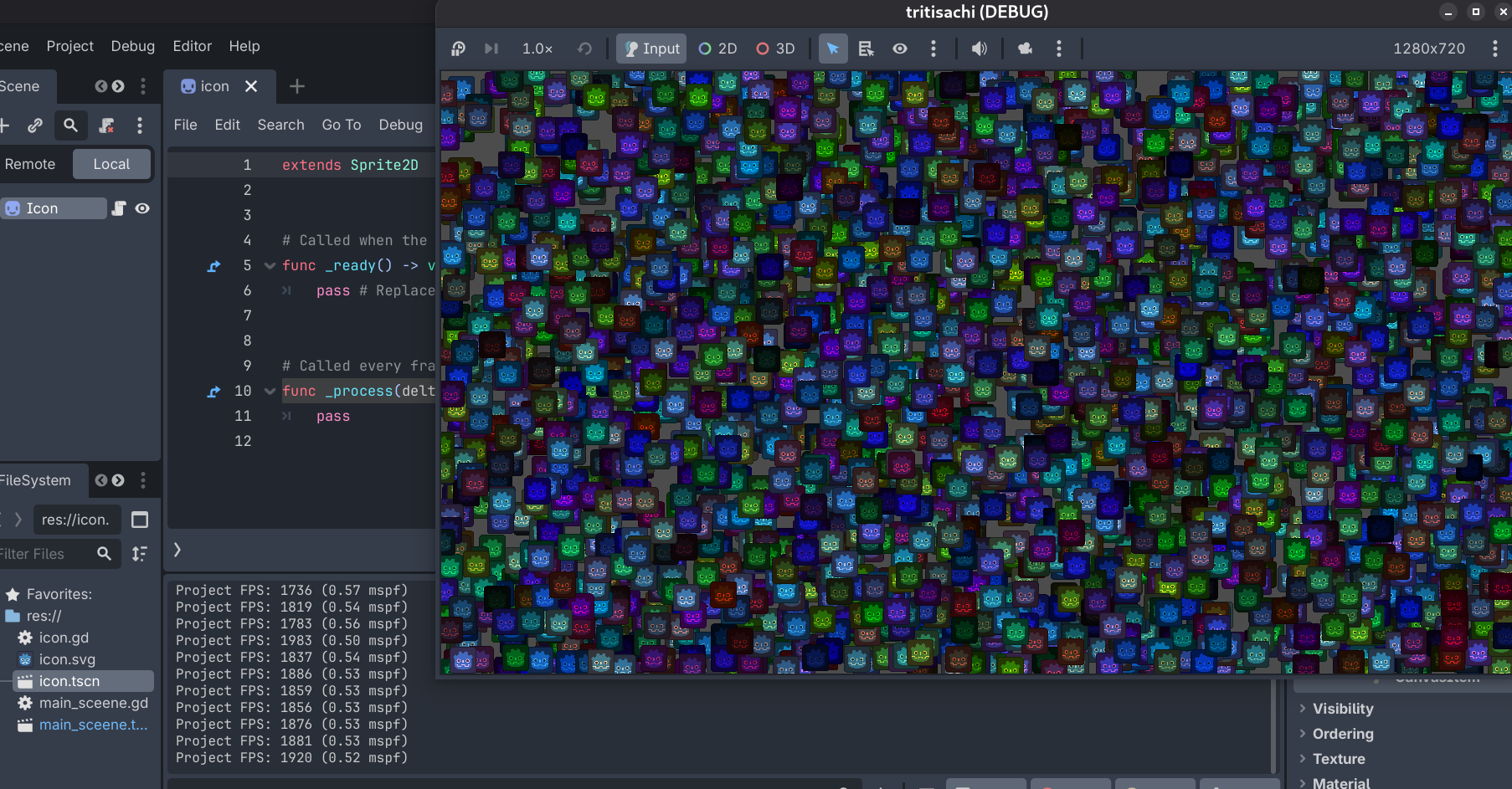The image size is (1512, 789).
Task: Reset the game speed with the undo-arrow icon
Action: [x=584, y=49]
